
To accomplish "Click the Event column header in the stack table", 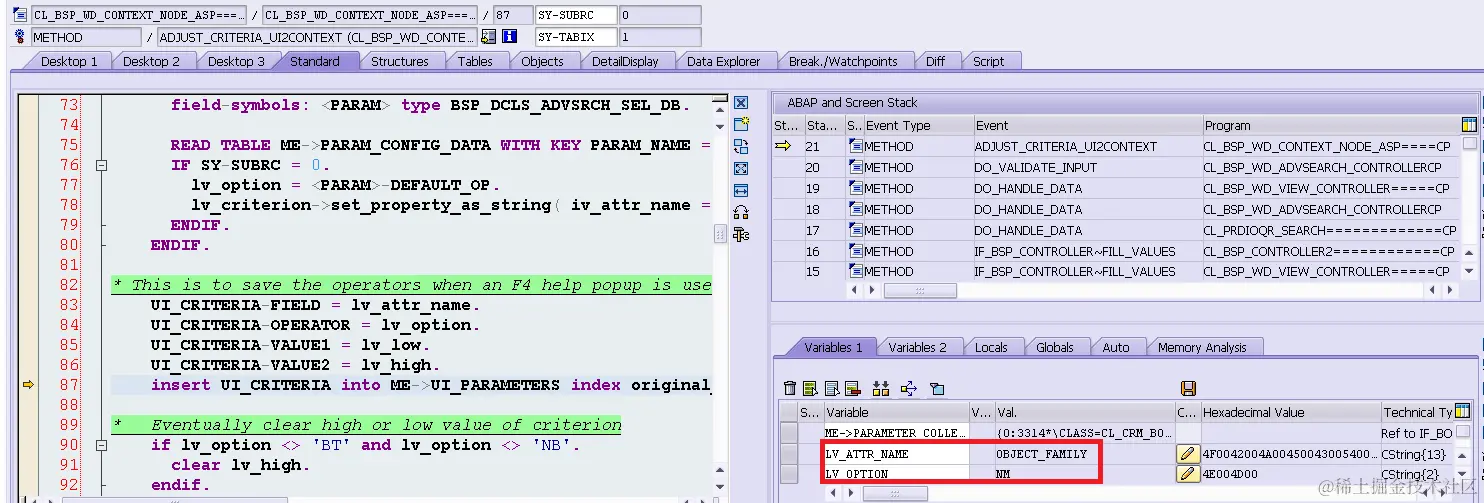I will point(1088,125).
